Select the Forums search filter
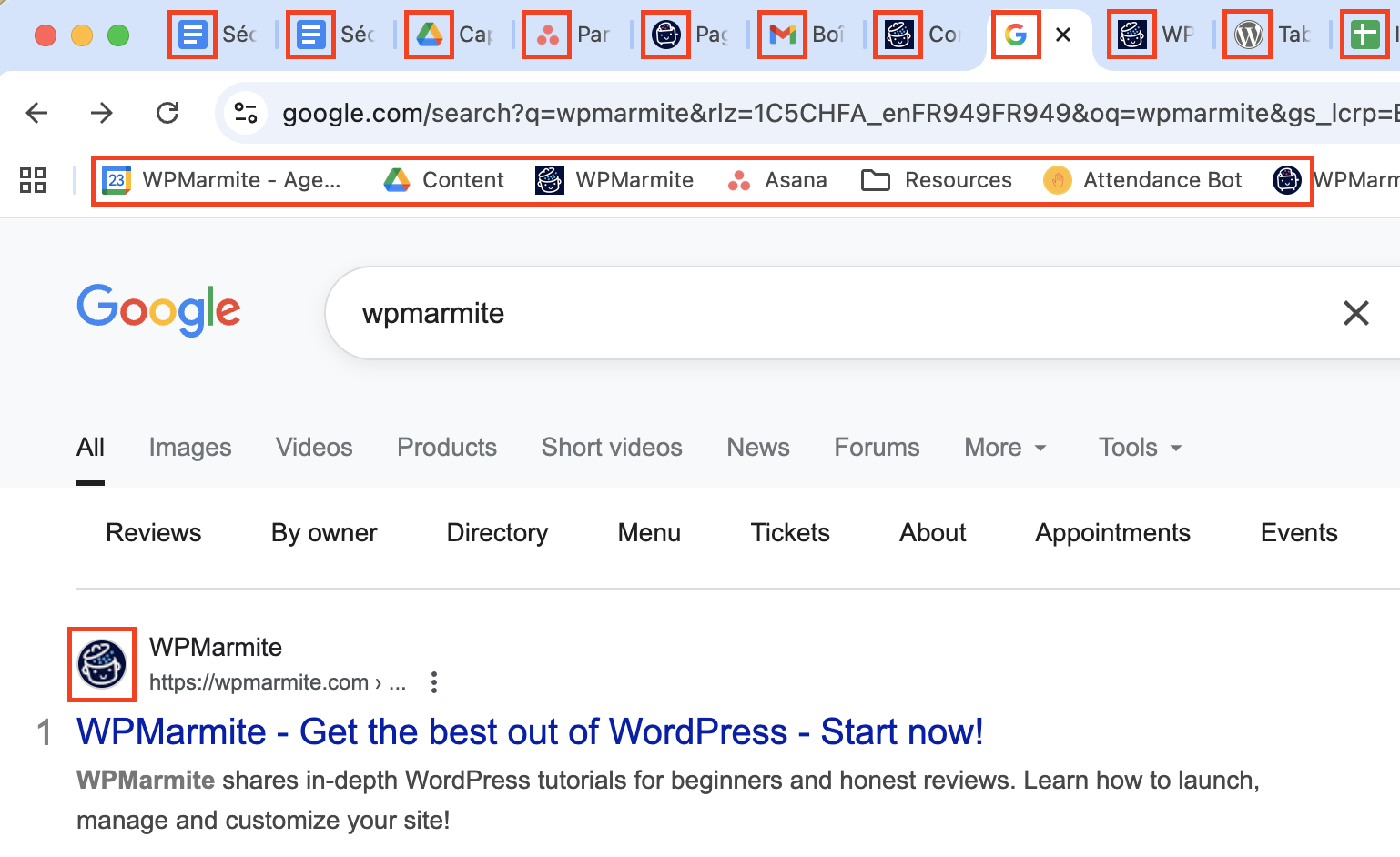 click(x=878, y=448)
